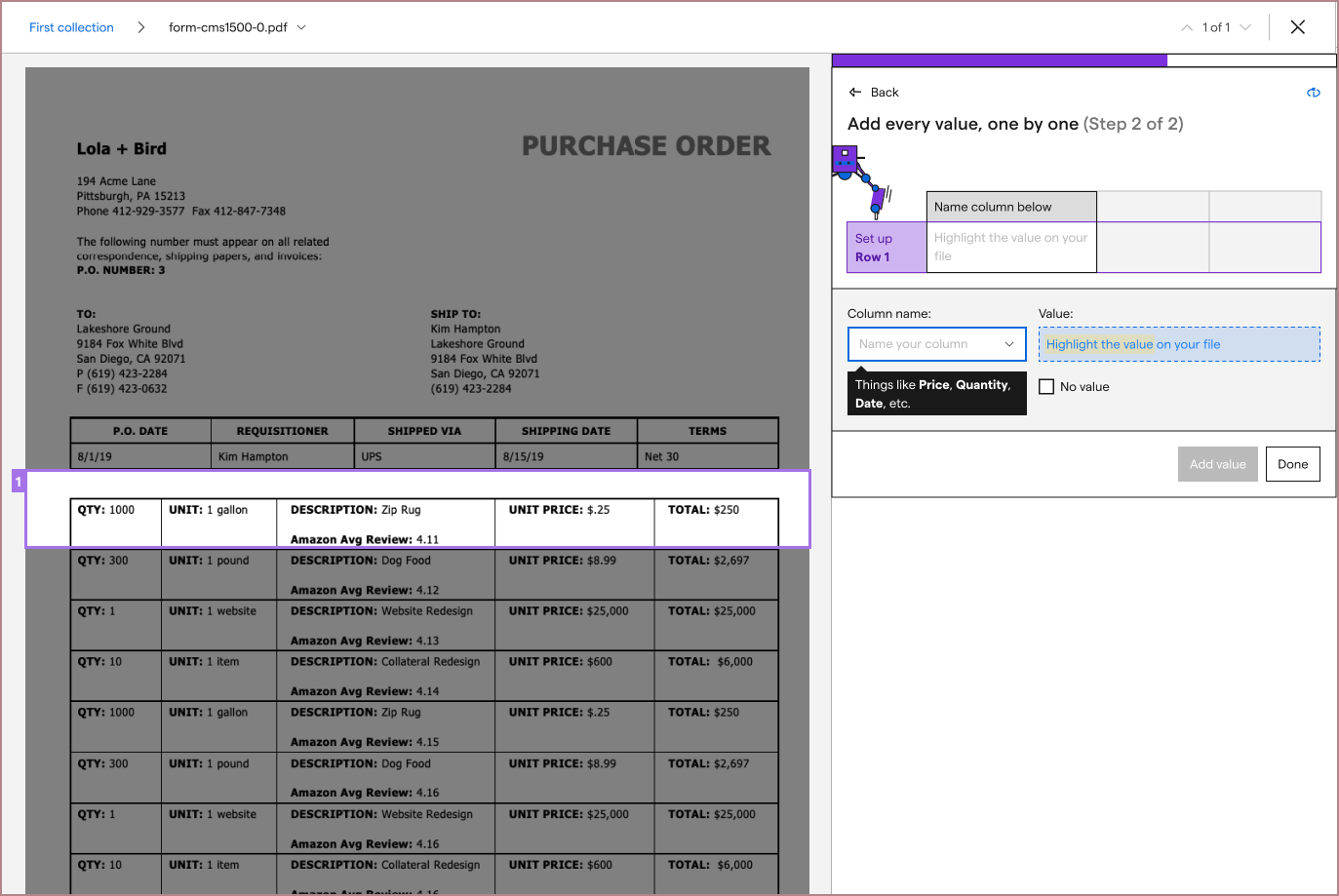Click the Highlight the value on your file field
This screenshot has width=1339, height=896.
1179,344
